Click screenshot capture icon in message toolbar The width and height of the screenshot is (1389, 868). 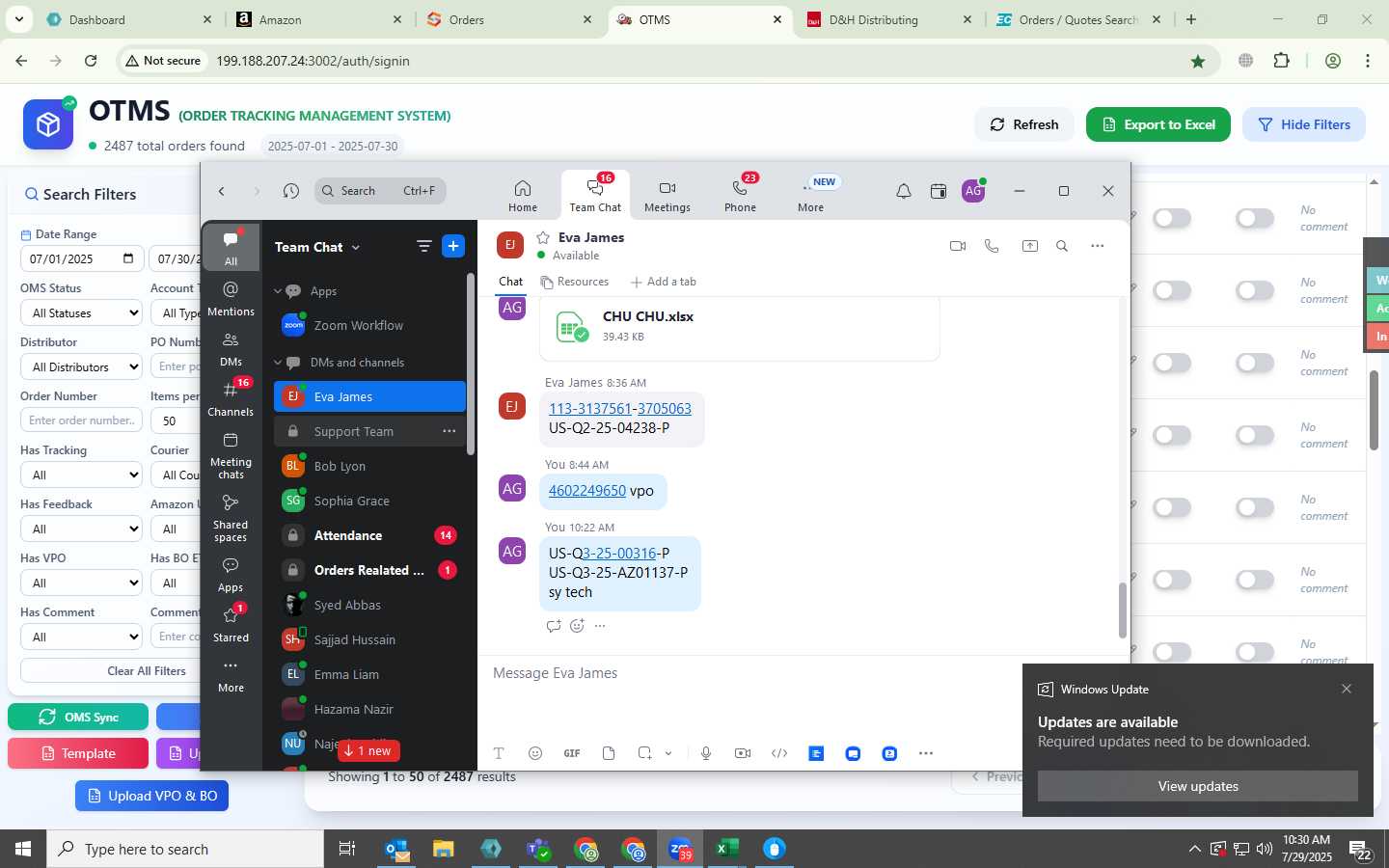click(644, 753)
